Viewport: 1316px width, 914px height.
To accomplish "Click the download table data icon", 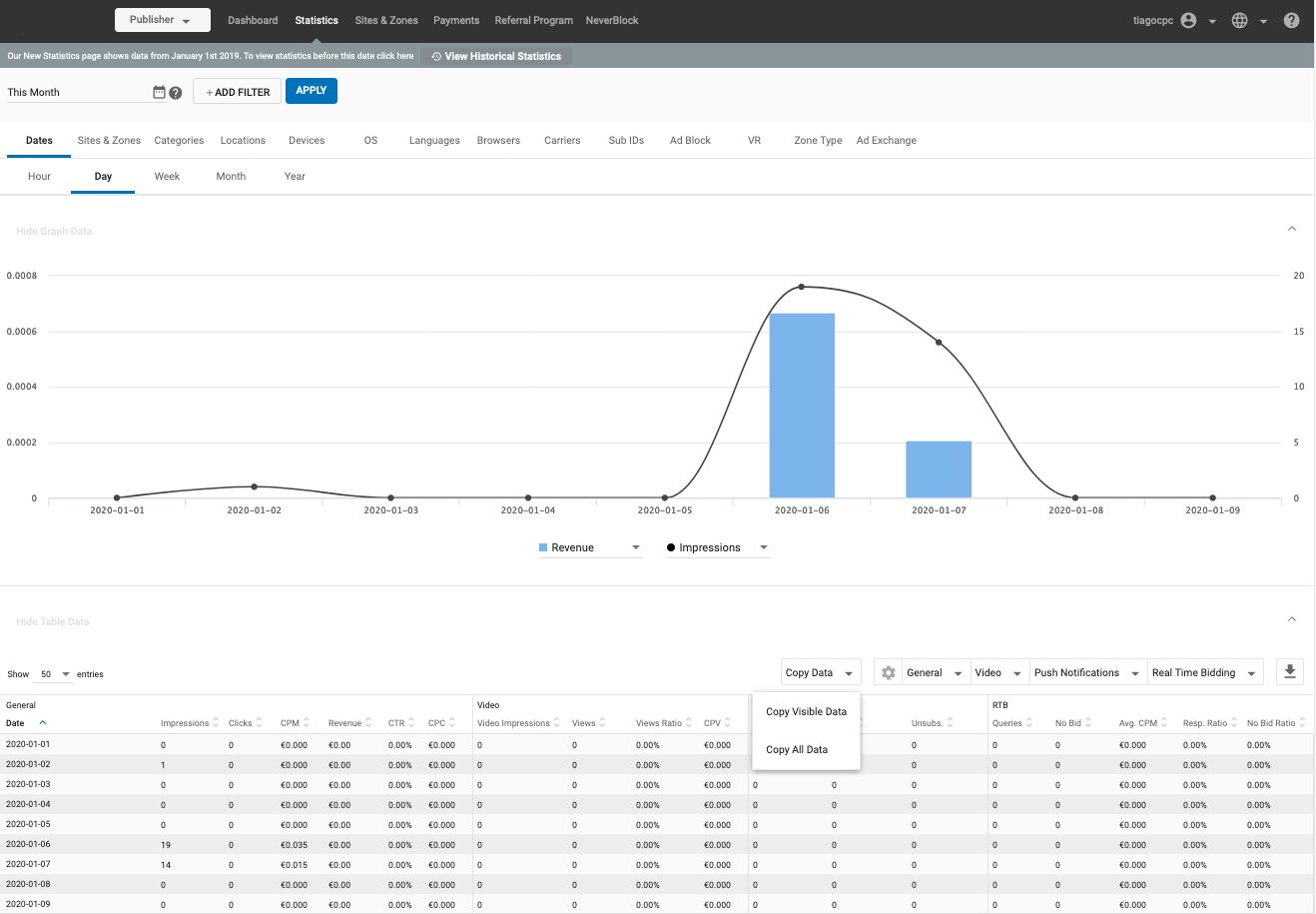I will pyautogui.click(x=1290, y=672).
